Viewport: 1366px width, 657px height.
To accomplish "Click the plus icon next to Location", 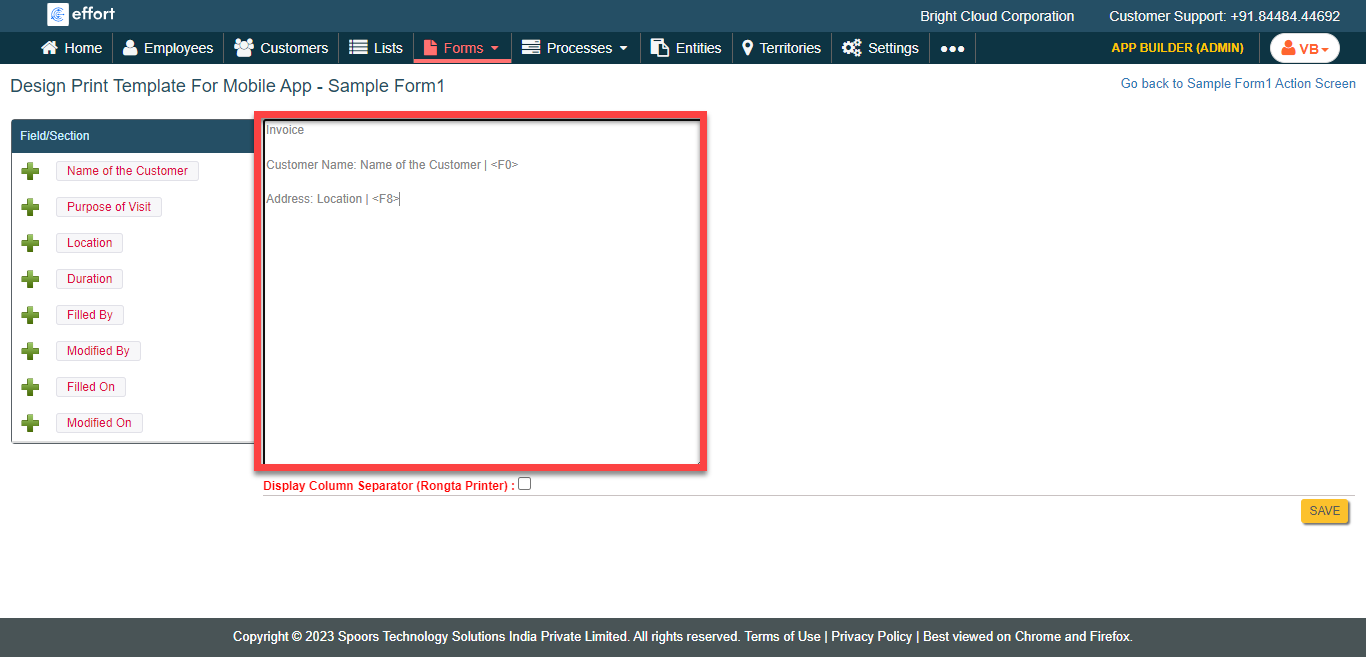I will (x=30, y=243).
